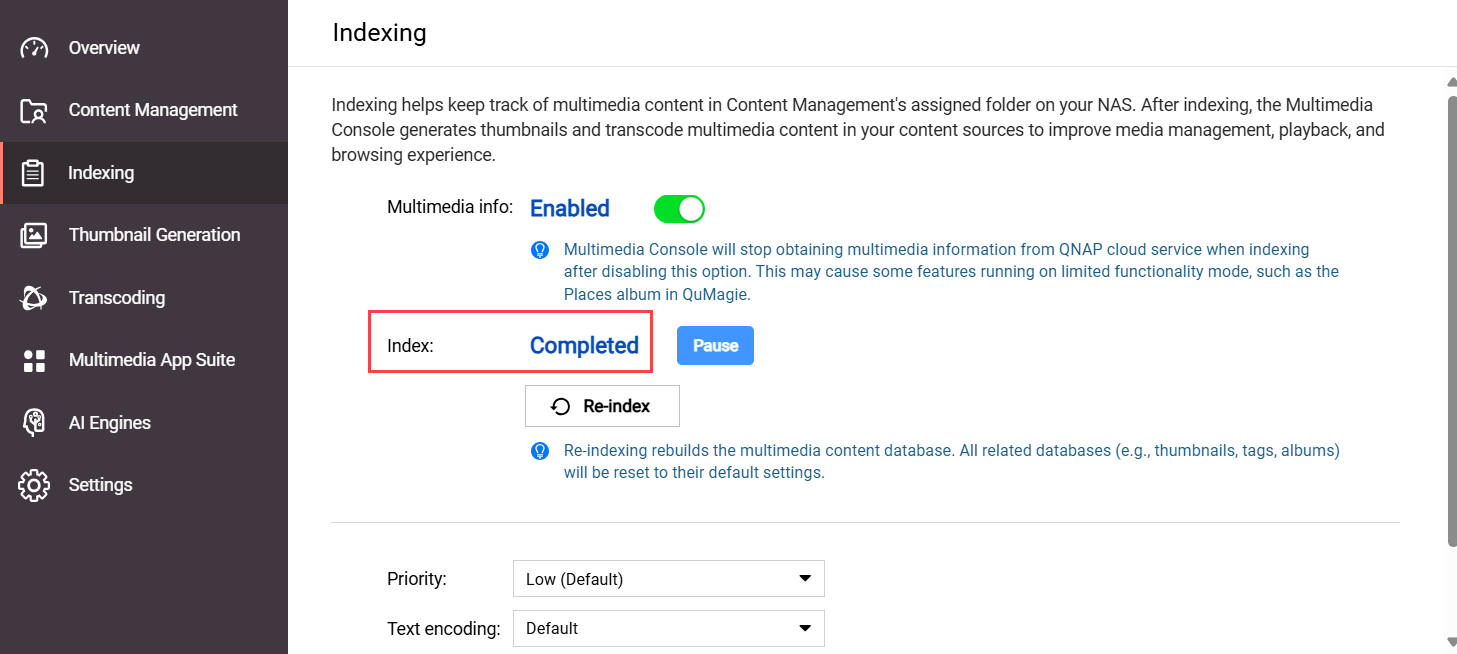Click the Settings gear icon
Image resolution: width=1457 pixels, height=654 pixels.
coord(34,485)
